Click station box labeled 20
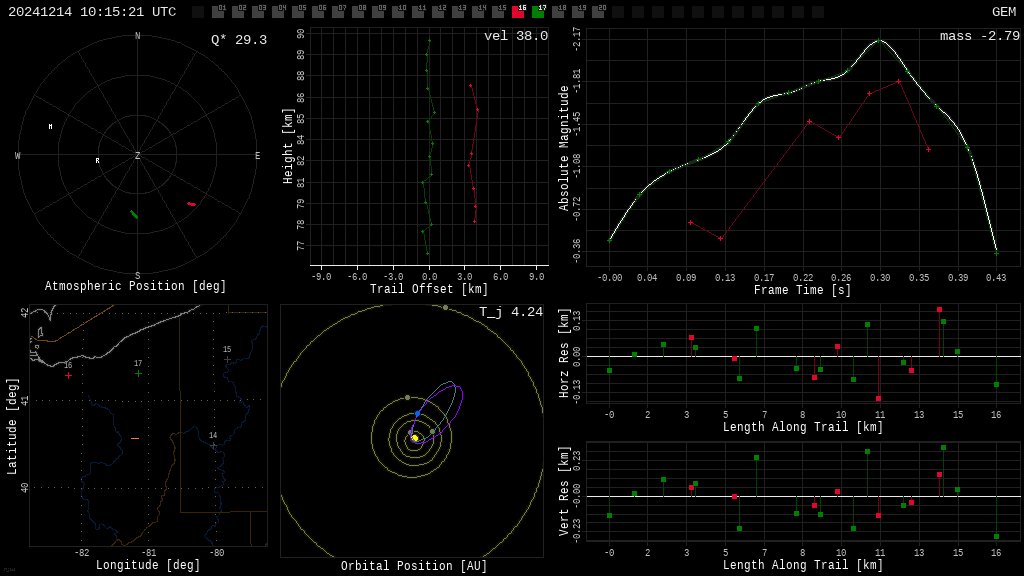The height and width of the screenshot is (576, 1024). tap(598, 12)
